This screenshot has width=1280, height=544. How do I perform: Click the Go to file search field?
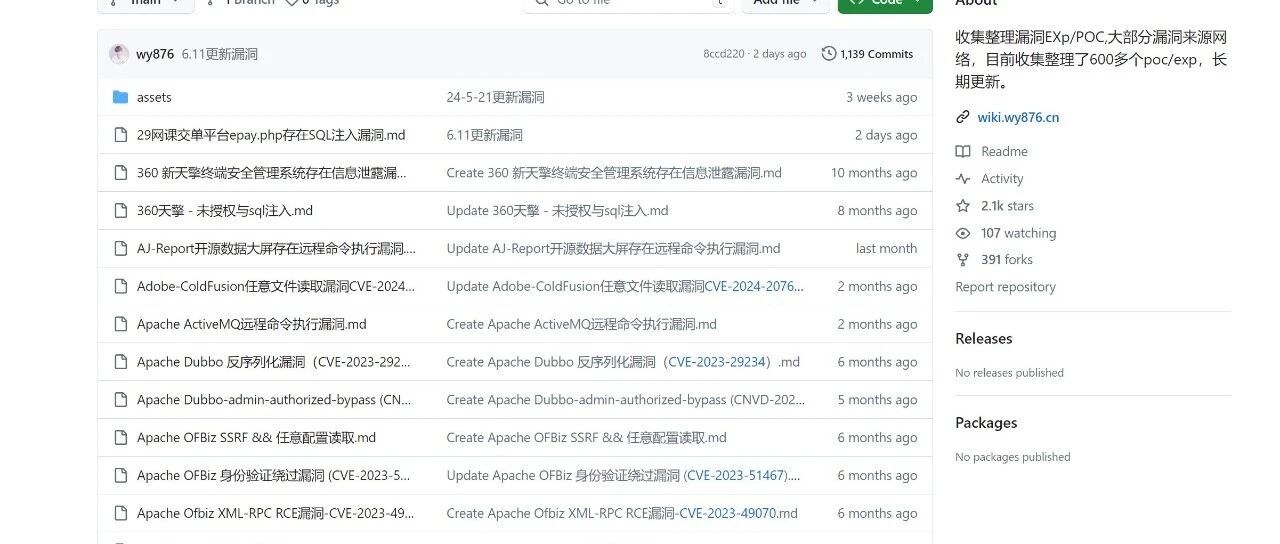coord(628,3)
